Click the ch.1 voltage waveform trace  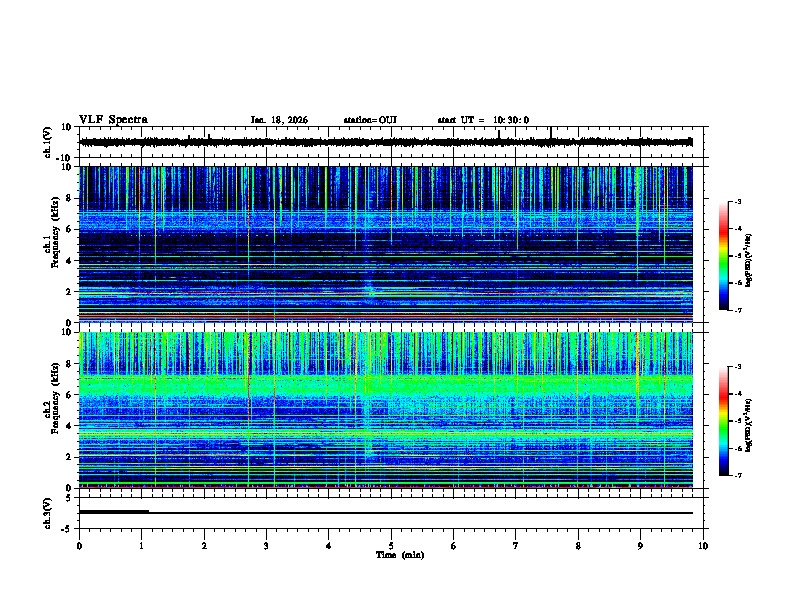tap(385, 142)
